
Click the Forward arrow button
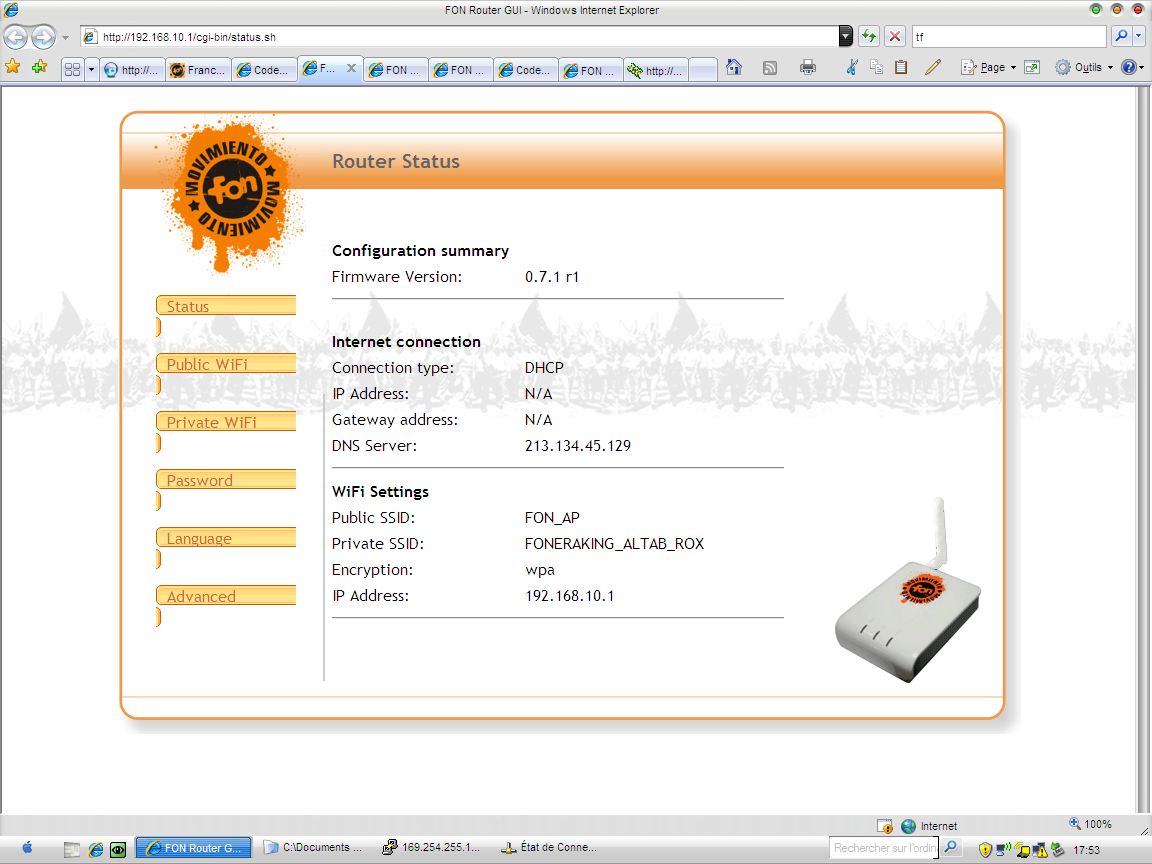pos(43,36)
